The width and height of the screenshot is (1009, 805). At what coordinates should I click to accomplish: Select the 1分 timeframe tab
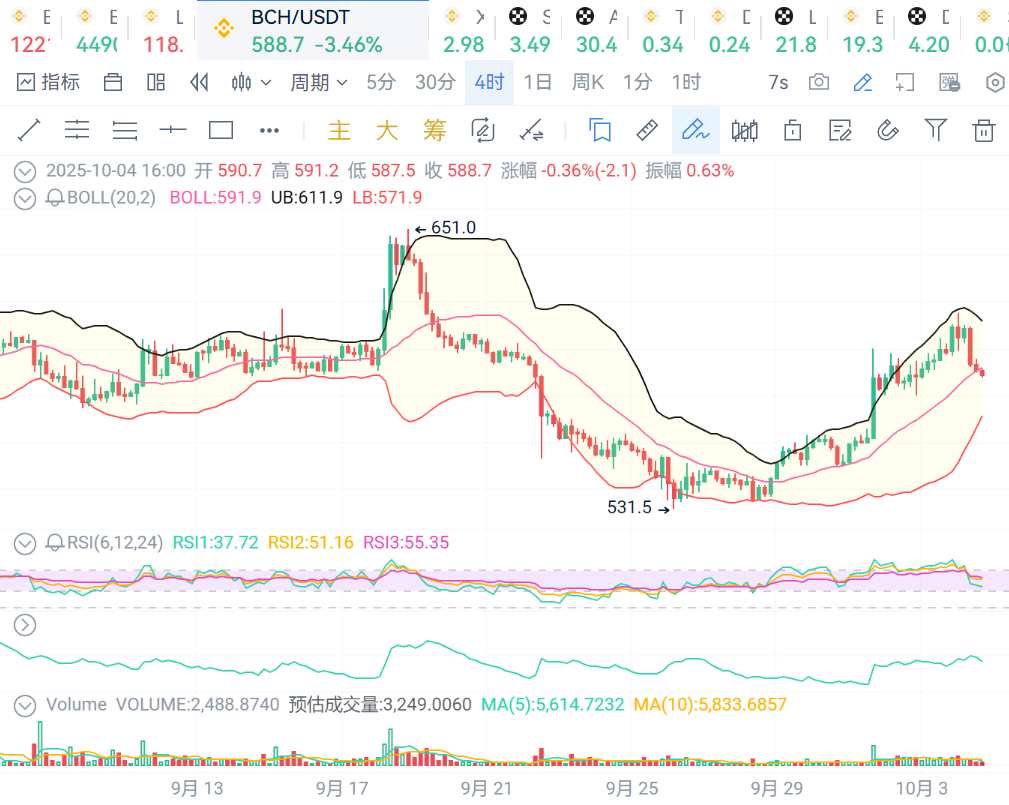tap(637, 82)
